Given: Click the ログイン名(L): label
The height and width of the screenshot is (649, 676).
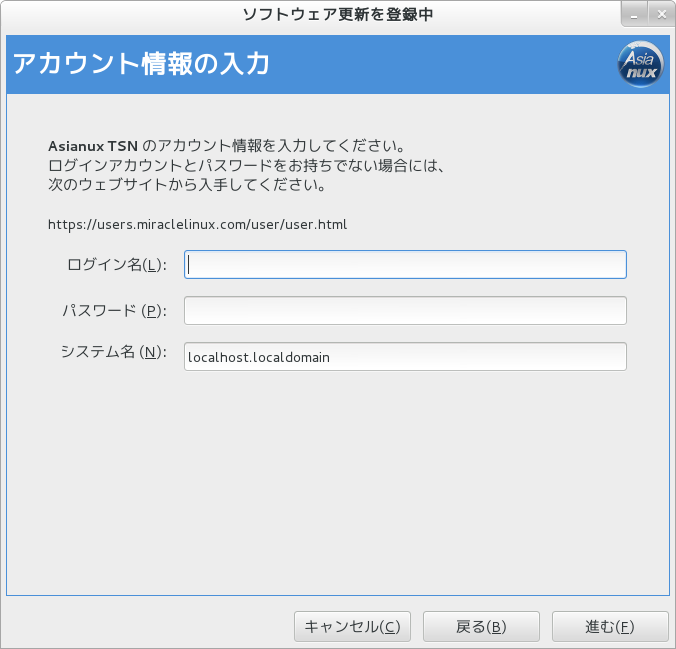Looking at the screenshot, I should (x=116, y=265).
